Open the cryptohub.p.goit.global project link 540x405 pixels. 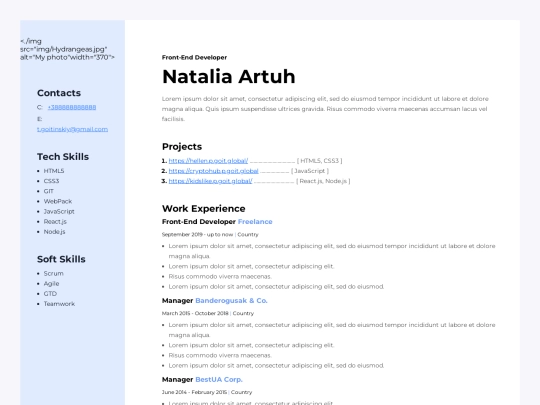tap(214, 171)
